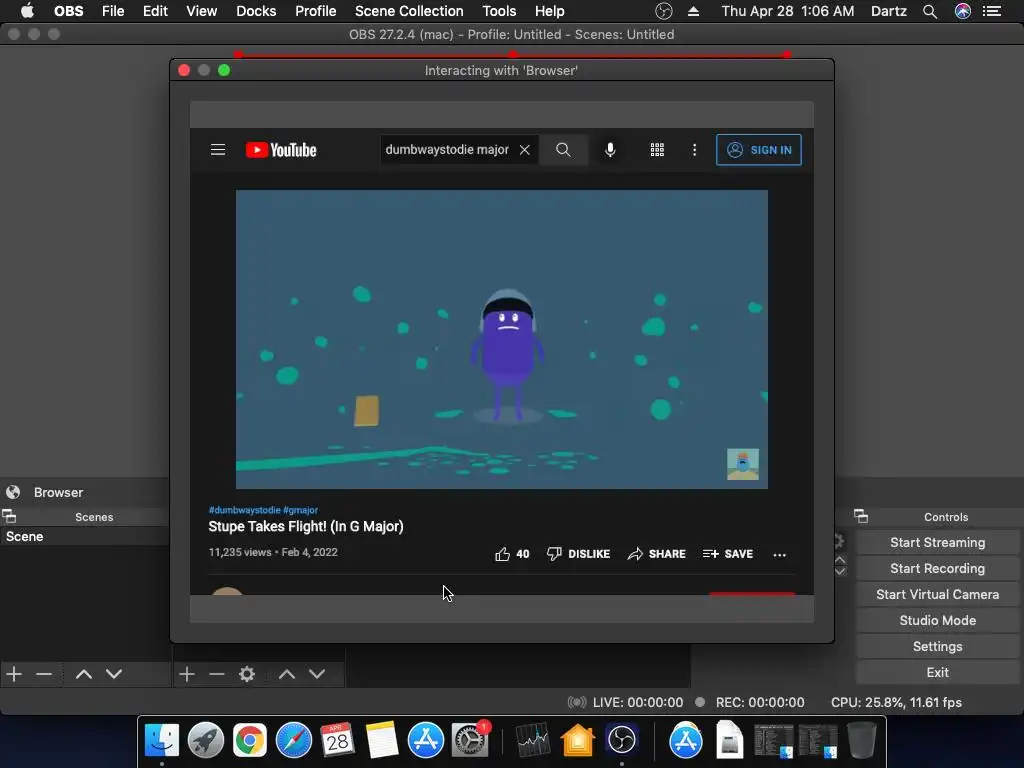
Task: Click the channel watermark thumbnail in video
Action: 743,464
